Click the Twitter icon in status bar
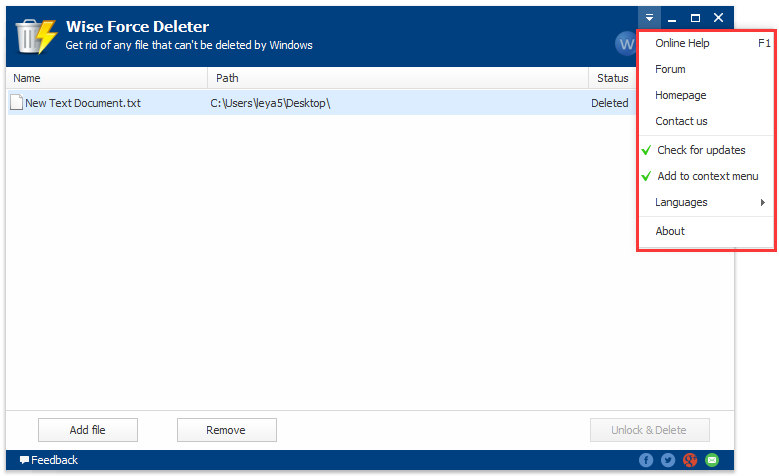The height and width of the screenshot is (476, 779). point(668,460)
